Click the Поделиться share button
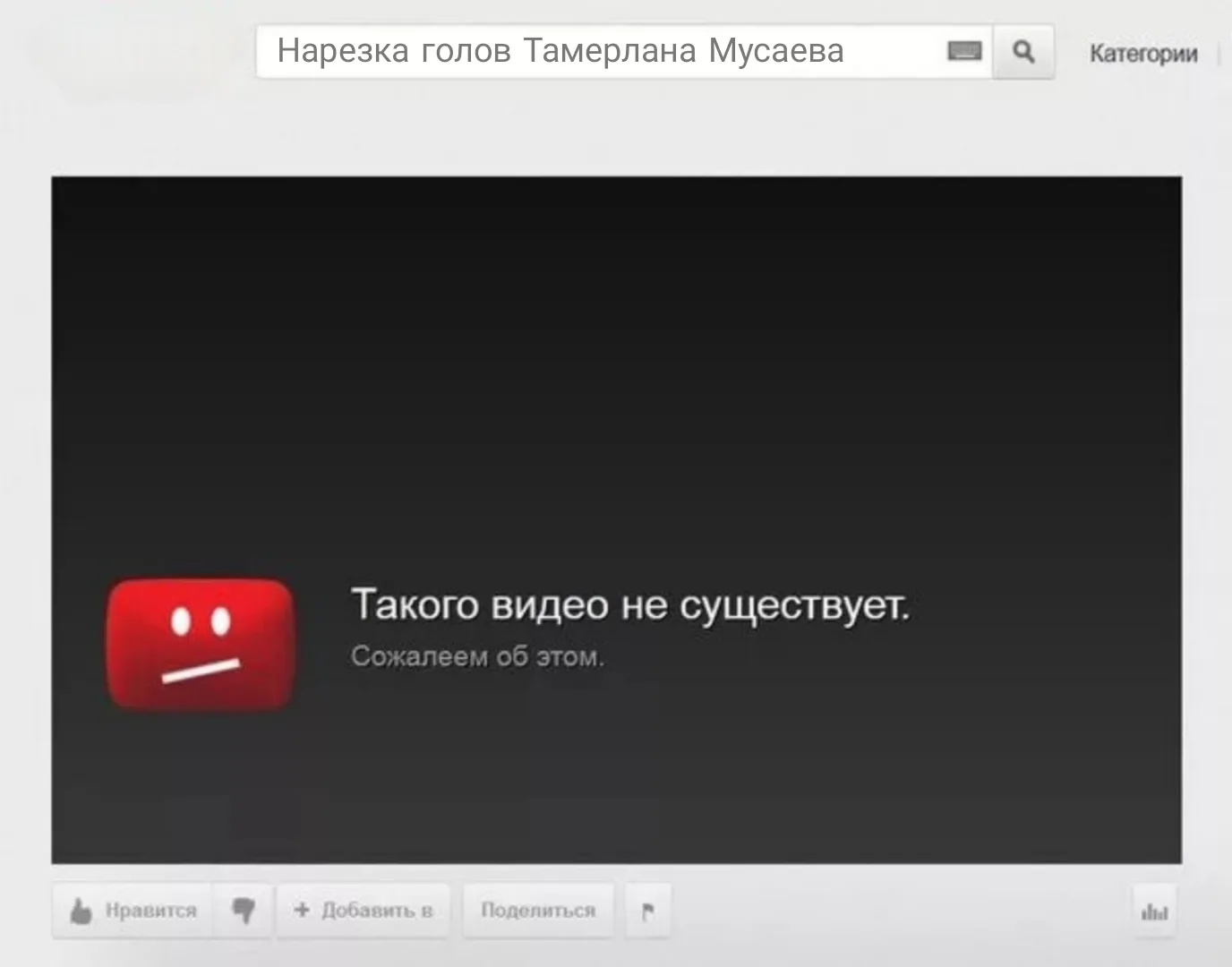Image resolution: width=1232 pixels, height=967 pixels. click(538, 911)
